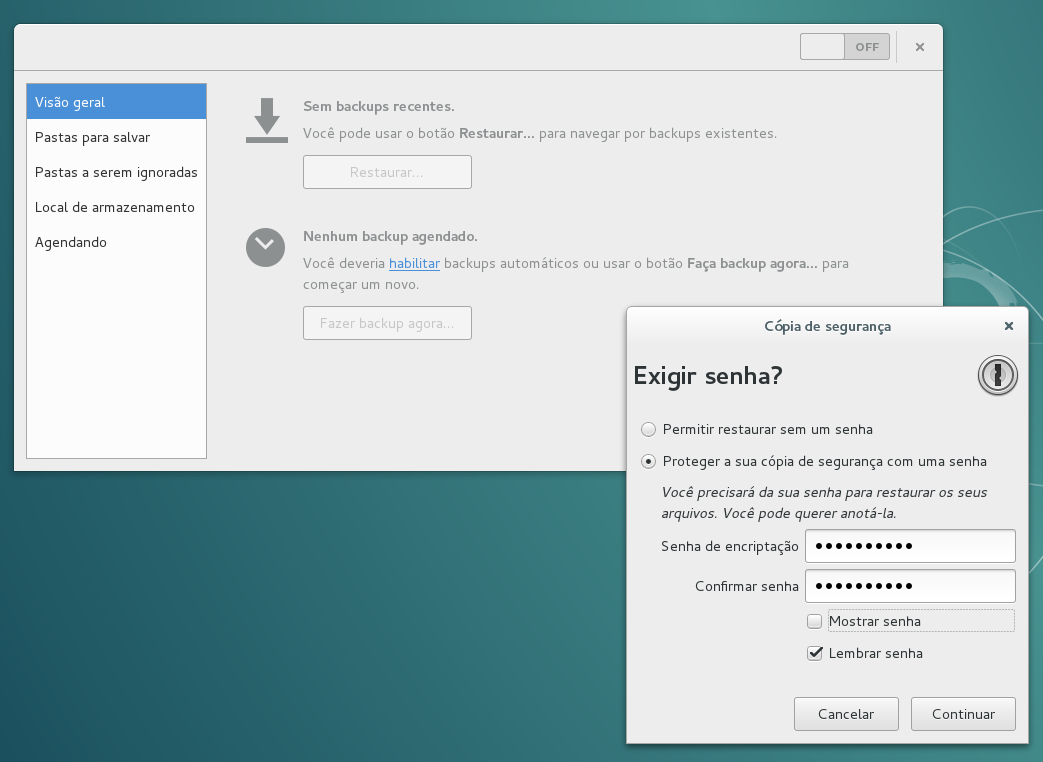Viewport: 1043px width, 762px height.
Task: Click the scheduled backup round chevron icon
Action: pos(265,248)
